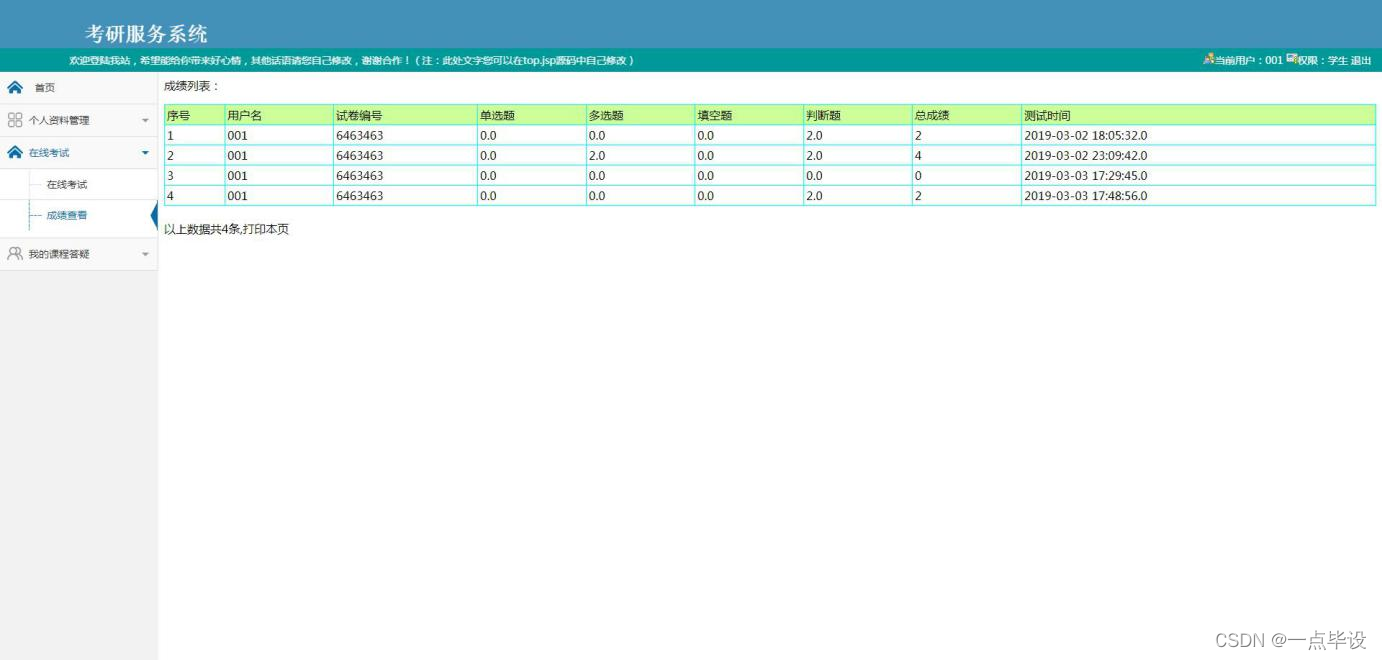
Task: Select the 成绩查看 sub-item
Action: point(67,216)
